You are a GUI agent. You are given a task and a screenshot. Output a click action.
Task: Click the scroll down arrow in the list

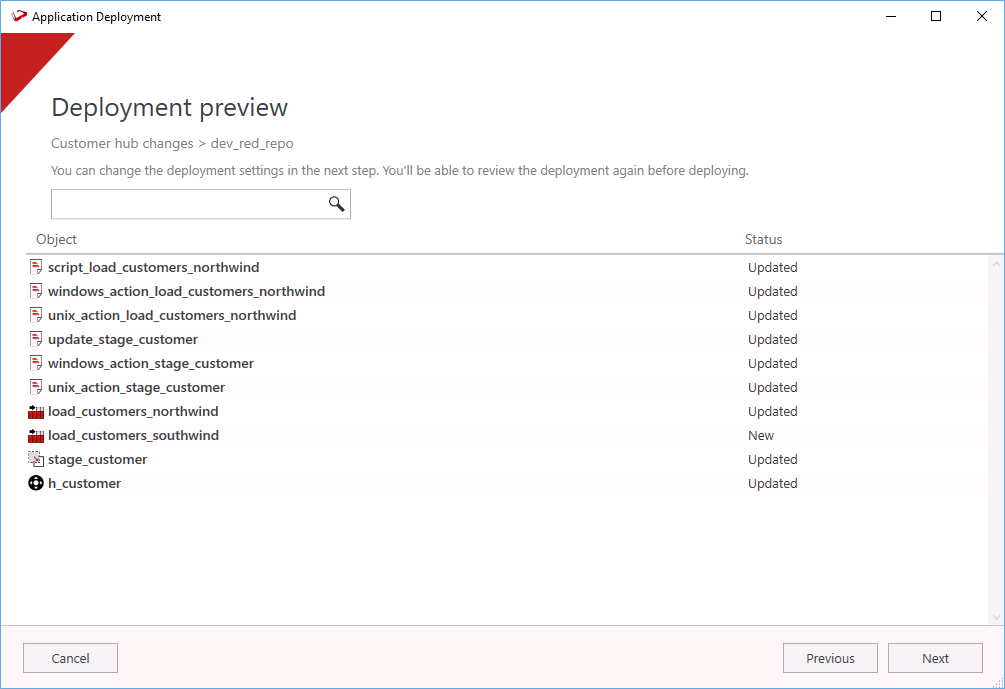(996, 617)
